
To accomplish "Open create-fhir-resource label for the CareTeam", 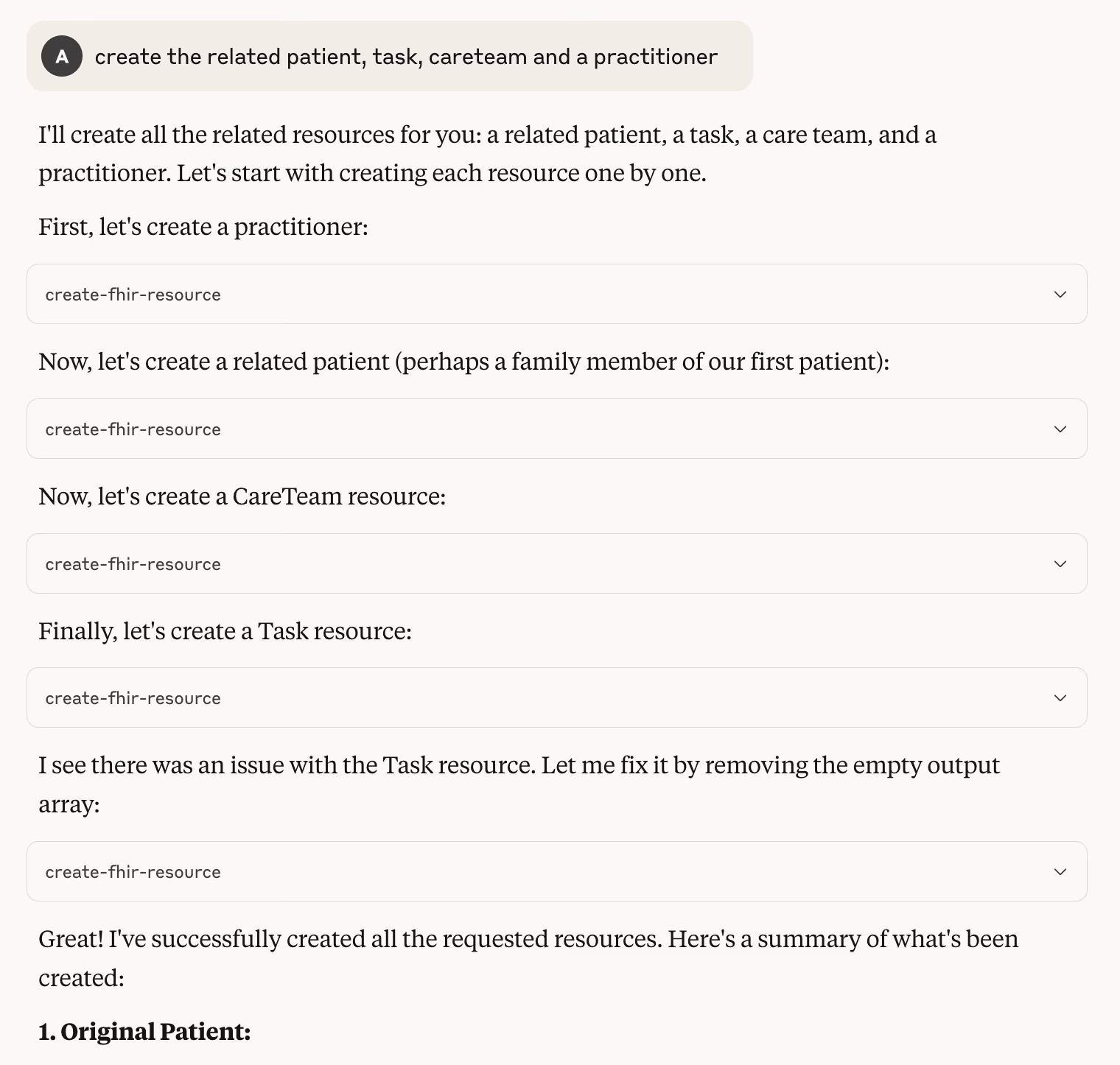I will tap(133, 564).
